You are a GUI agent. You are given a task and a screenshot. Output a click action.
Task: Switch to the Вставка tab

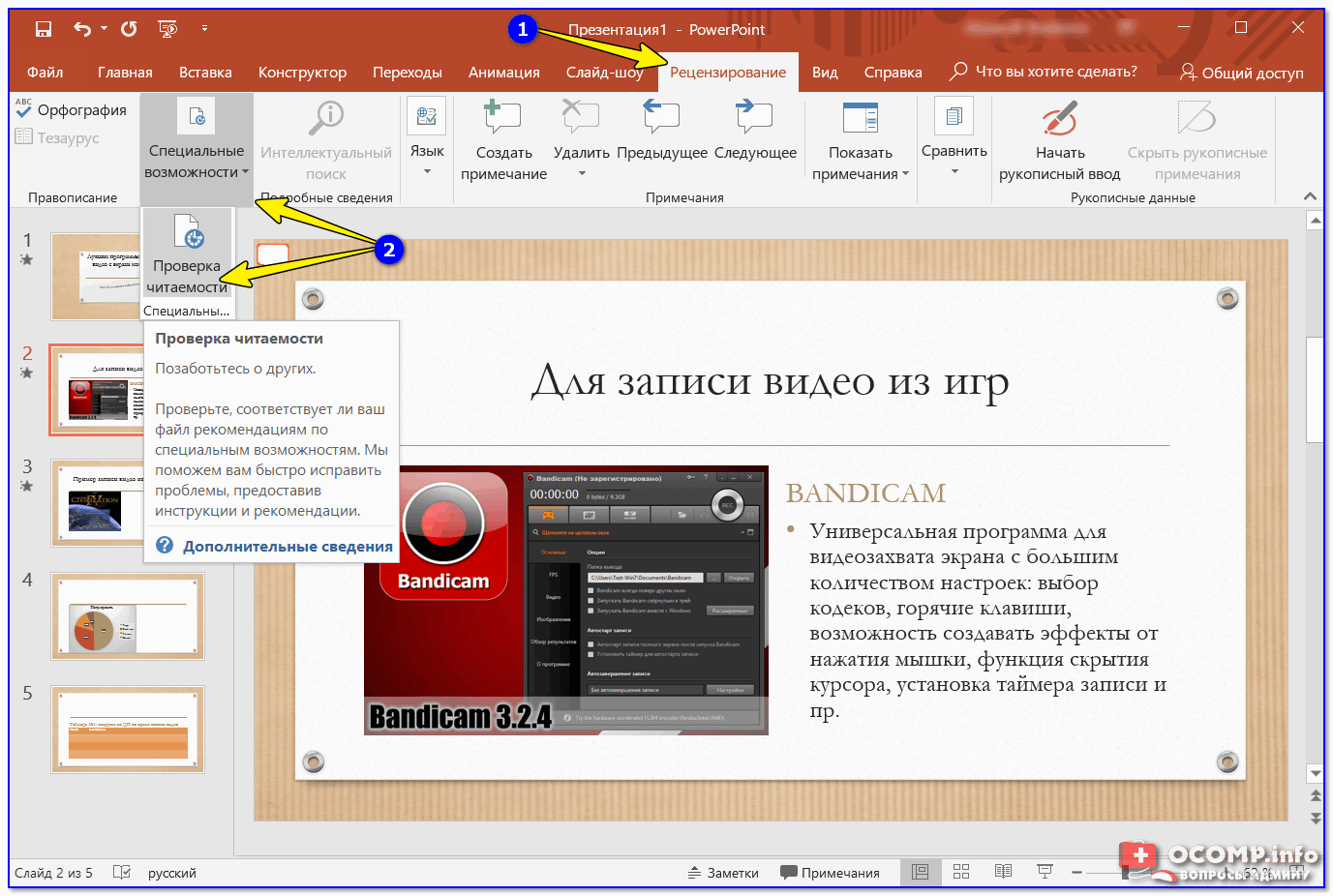[205, 72]
